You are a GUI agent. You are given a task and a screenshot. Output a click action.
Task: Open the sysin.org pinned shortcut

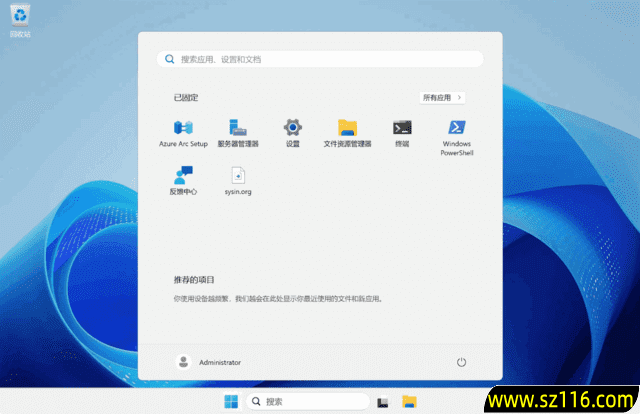(x=238, y=176)
